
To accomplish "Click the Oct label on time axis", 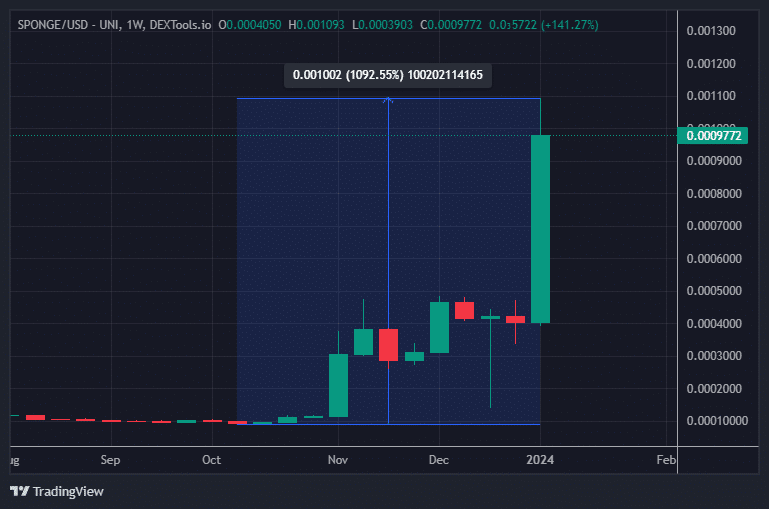I will 211,461.
